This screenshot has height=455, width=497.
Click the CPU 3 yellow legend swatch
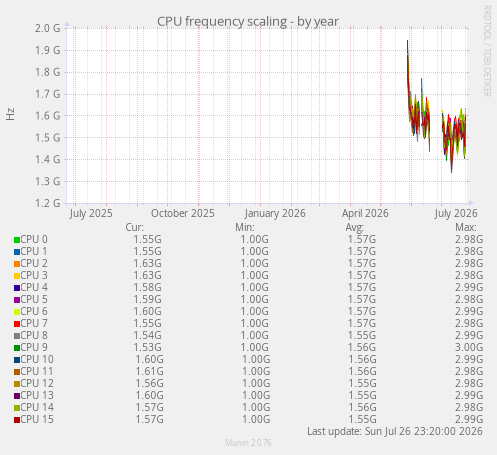[x=17, y=276]
